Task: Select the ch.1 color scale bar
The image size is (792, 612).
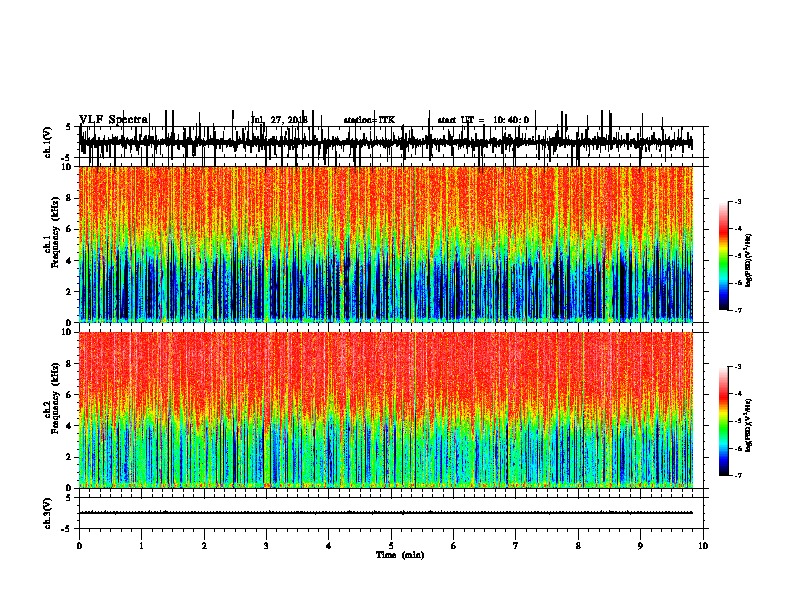Action: [723, 255]
